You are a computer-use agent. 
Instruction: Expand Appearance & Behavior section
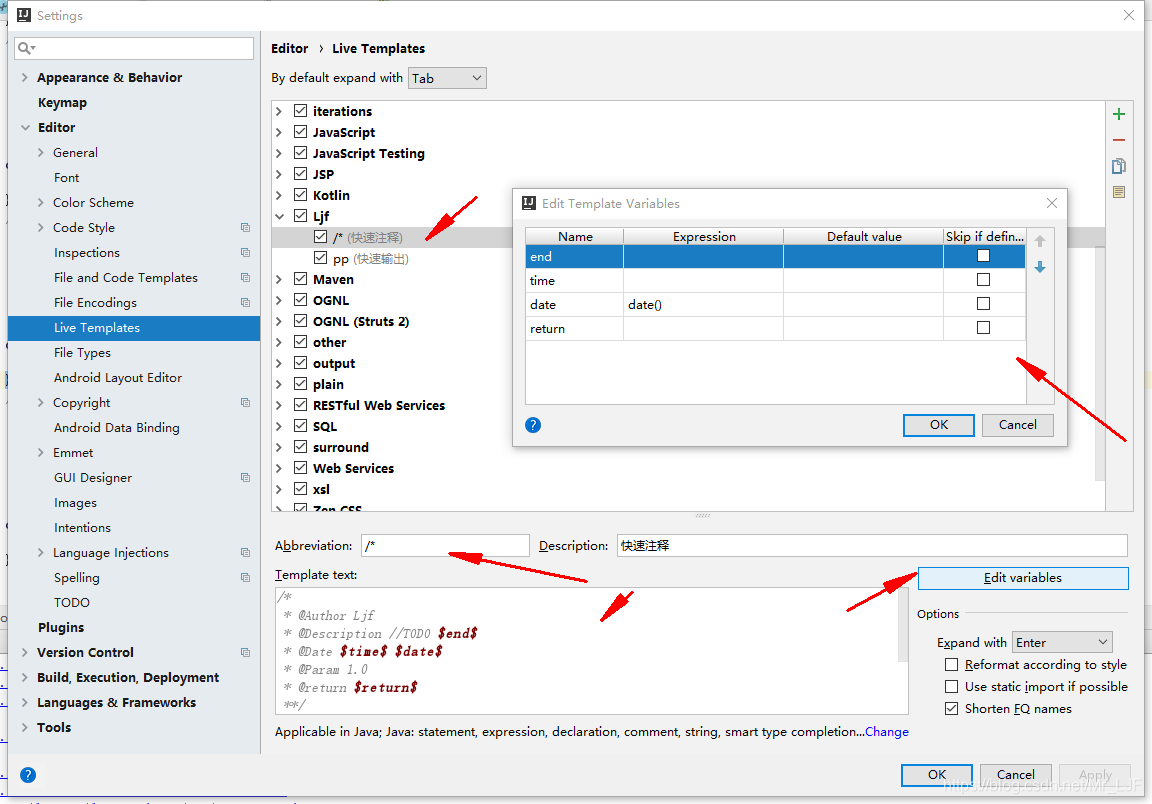pos(24,78)
